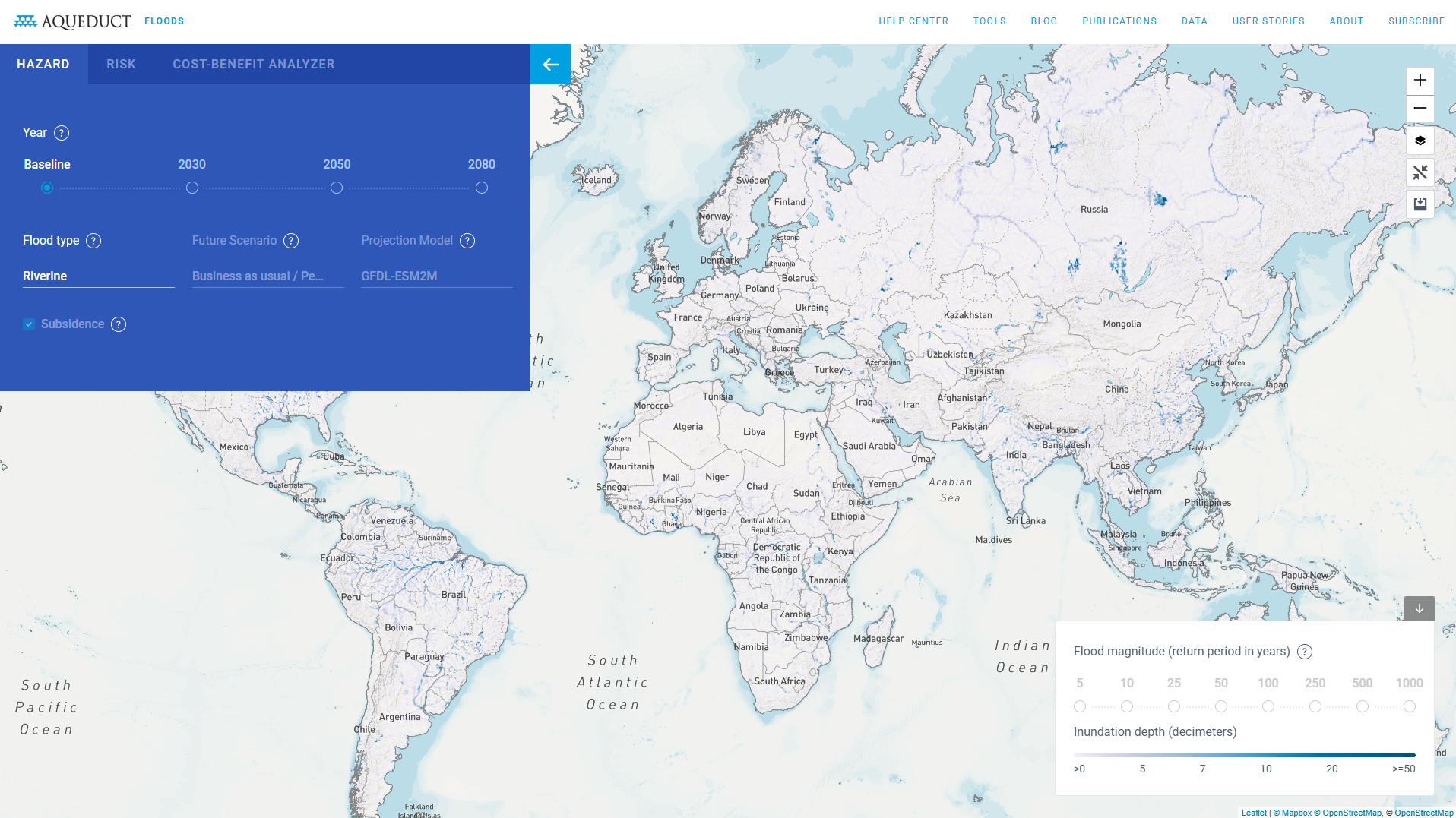Viewport: 1456px width, 818px height.
Task: Open the Year help tooltip icon
Action: click(x=62, y=133)
